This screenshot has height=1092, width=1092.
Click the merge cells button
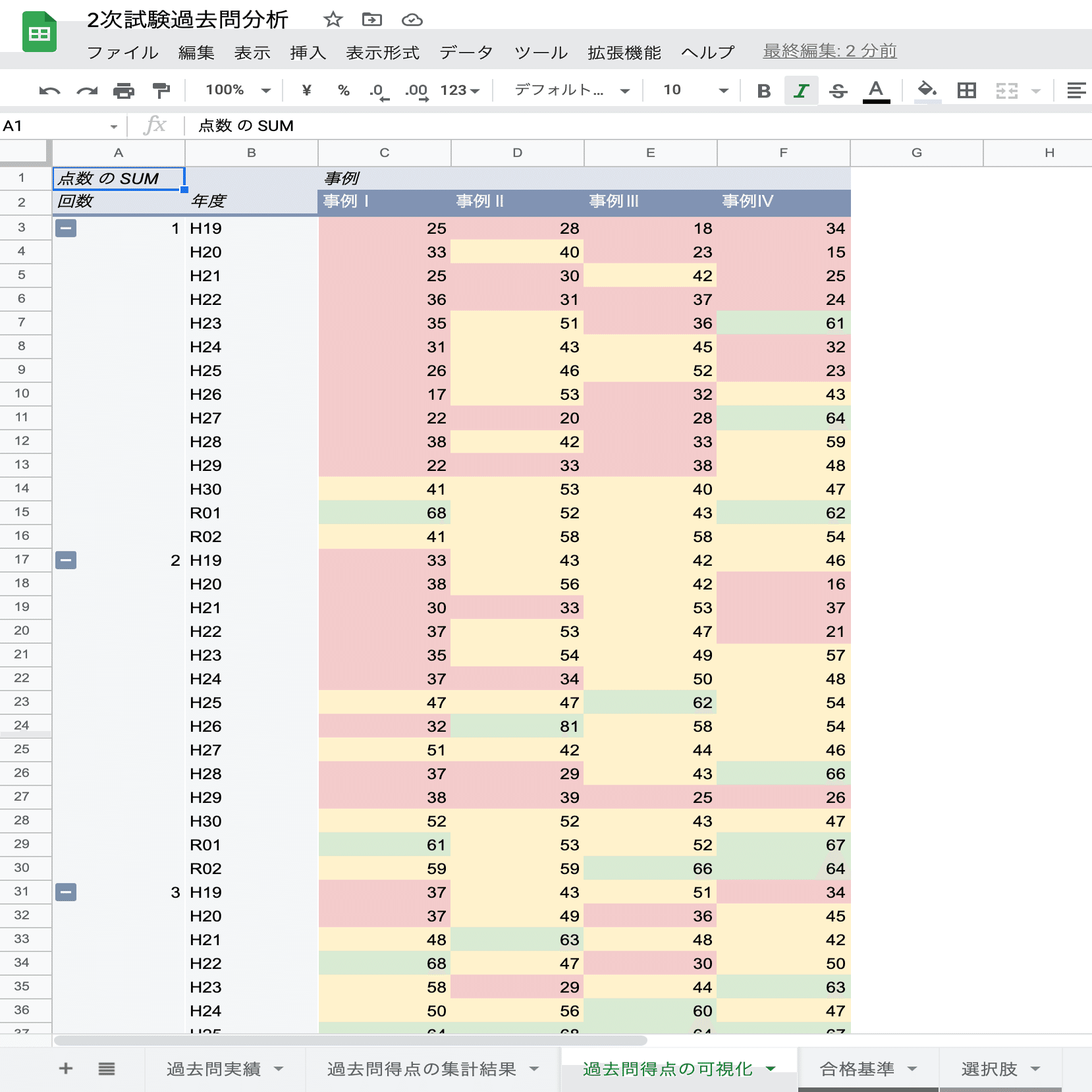1007,90
